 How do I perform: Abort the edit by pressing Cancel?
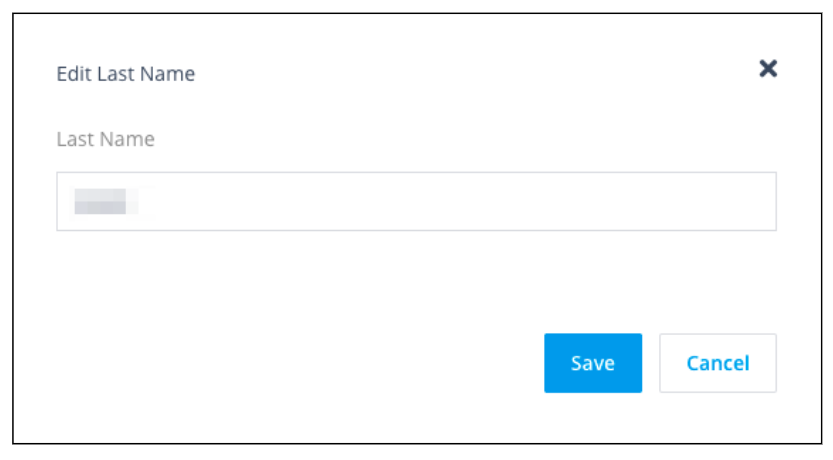point(717,363)
